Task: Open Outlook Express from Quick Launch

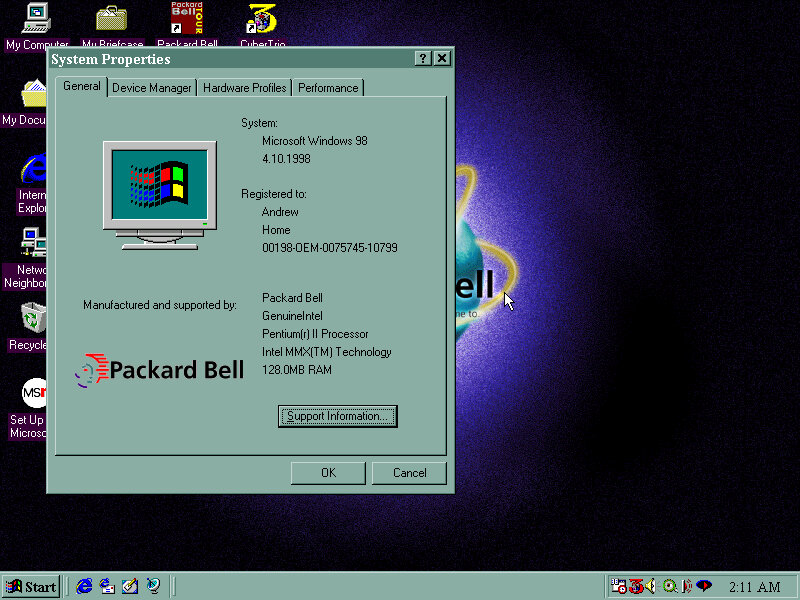Action: pos(107,586)
